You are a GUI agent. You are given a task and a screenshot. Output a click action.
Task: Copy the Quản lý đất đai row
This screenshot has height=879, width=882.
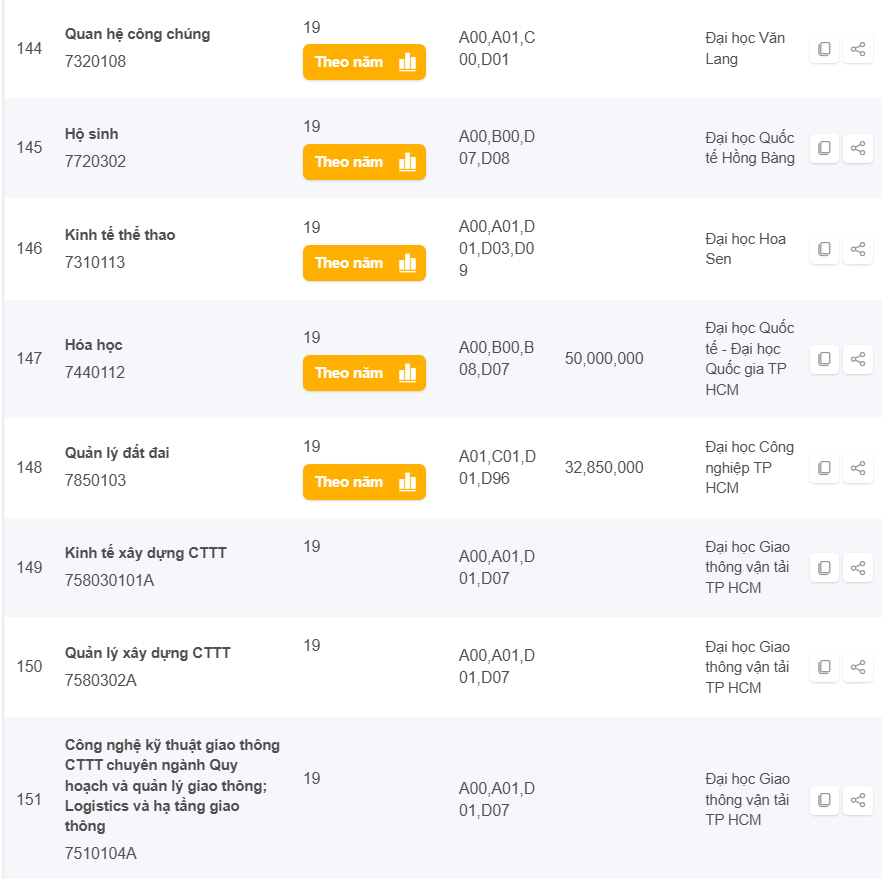(x=824, y=468)
